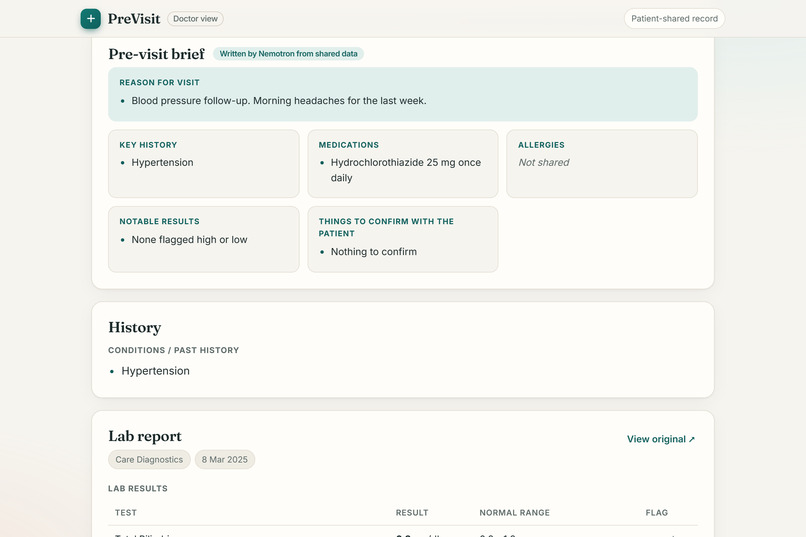Open View original lab report link
The image size is (806, 537).
(661, 439)
